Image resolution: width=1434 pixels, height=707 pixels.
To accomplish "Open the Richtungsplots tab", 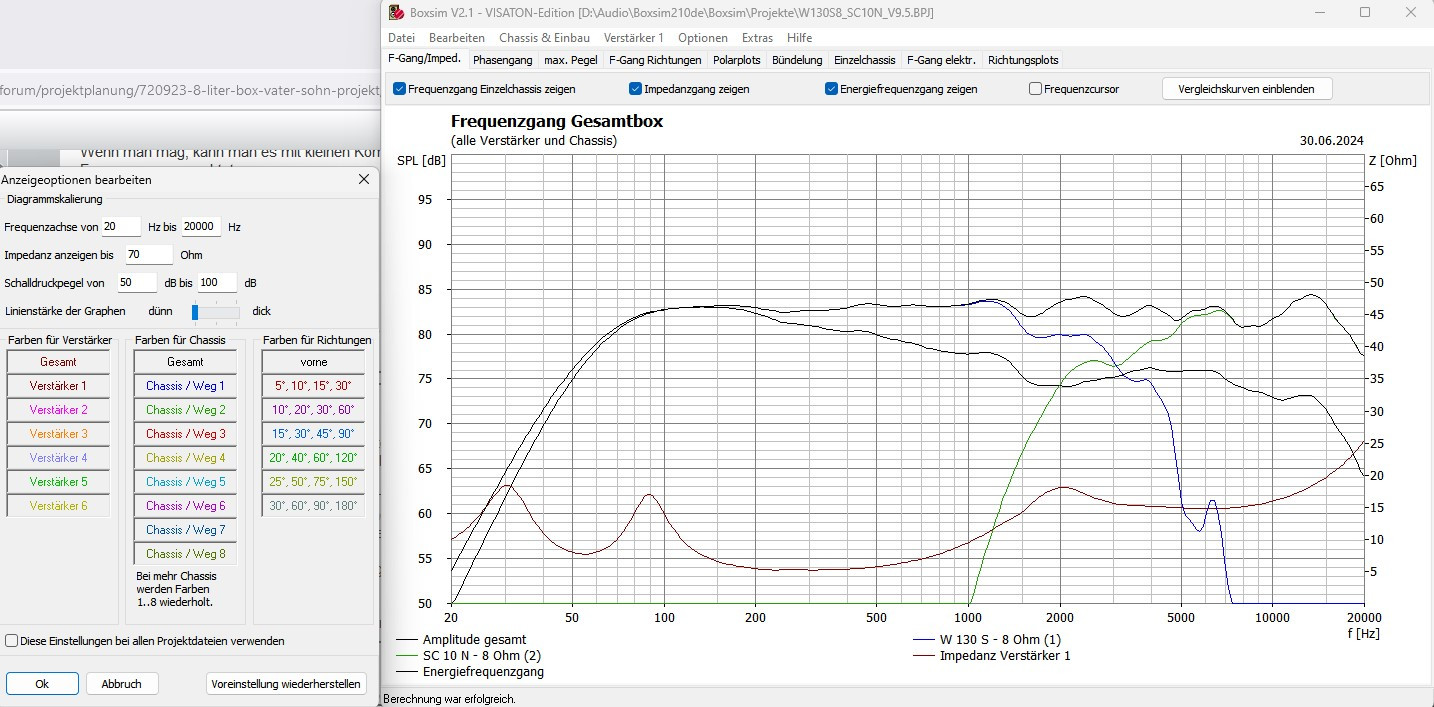I will 1022,60.
